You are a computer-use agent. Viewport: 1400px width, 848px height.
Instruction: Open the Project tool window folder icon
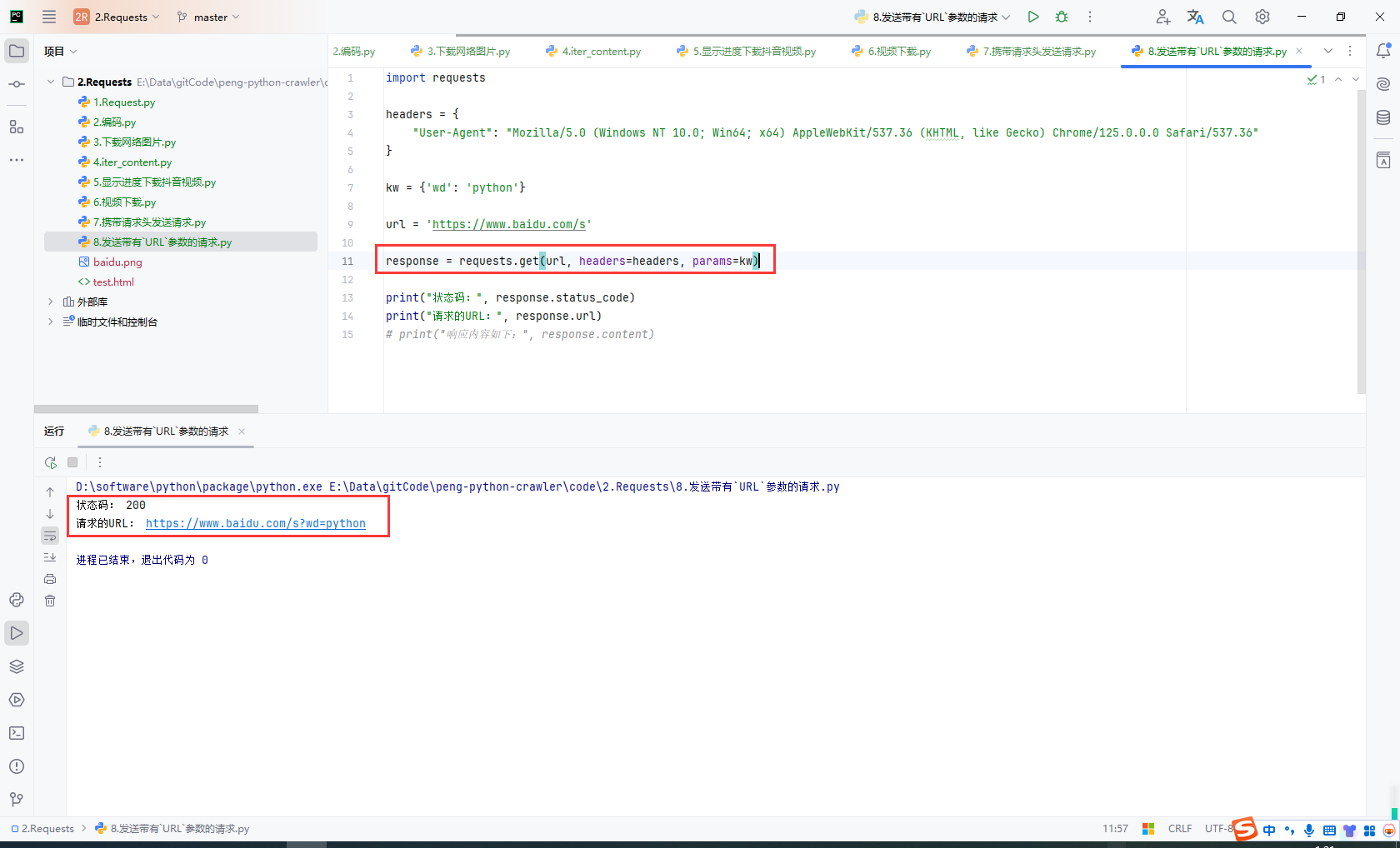tap(17, 51)
